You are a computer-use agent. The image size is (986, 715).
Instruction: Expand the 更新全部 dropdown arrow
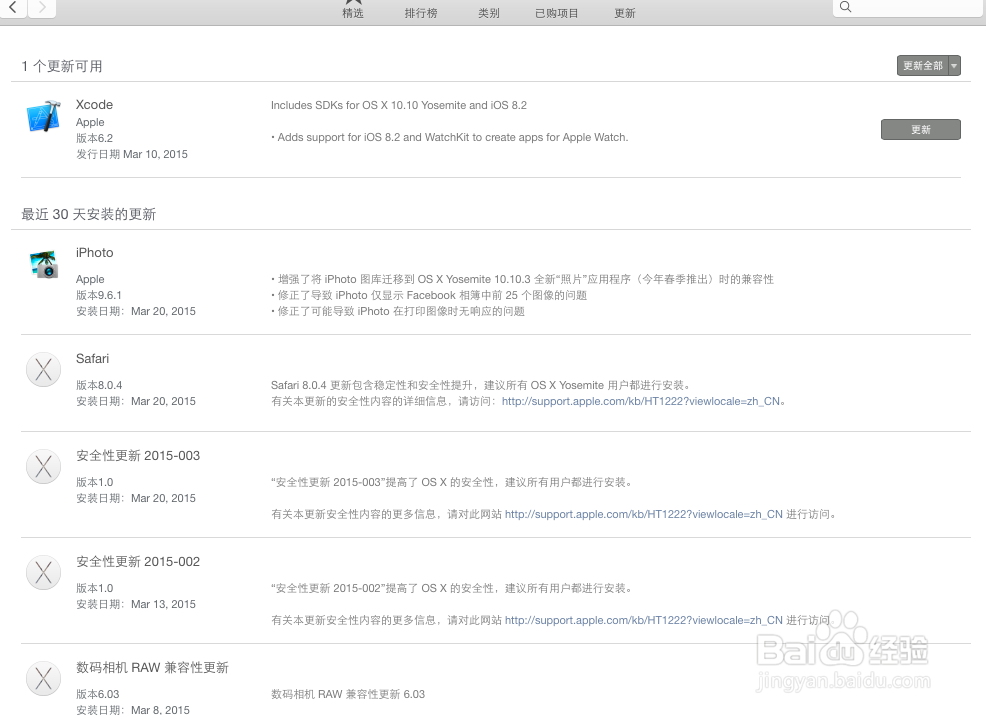point(955,65)
